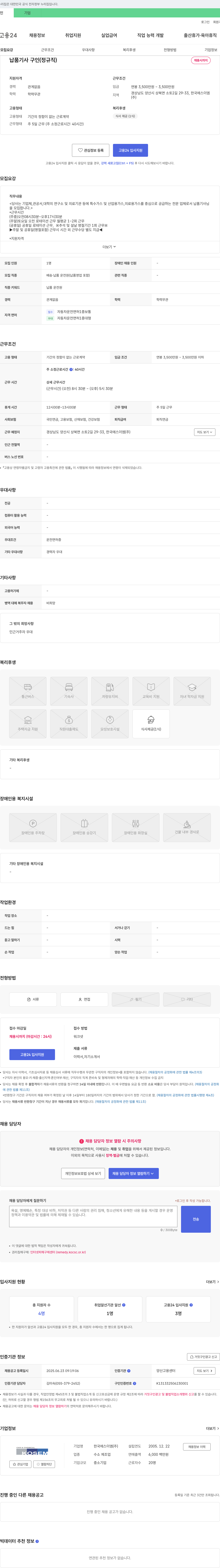220x1568 pixels.
Task: Select the 모집요강 section tab
Action: [7, 50]
